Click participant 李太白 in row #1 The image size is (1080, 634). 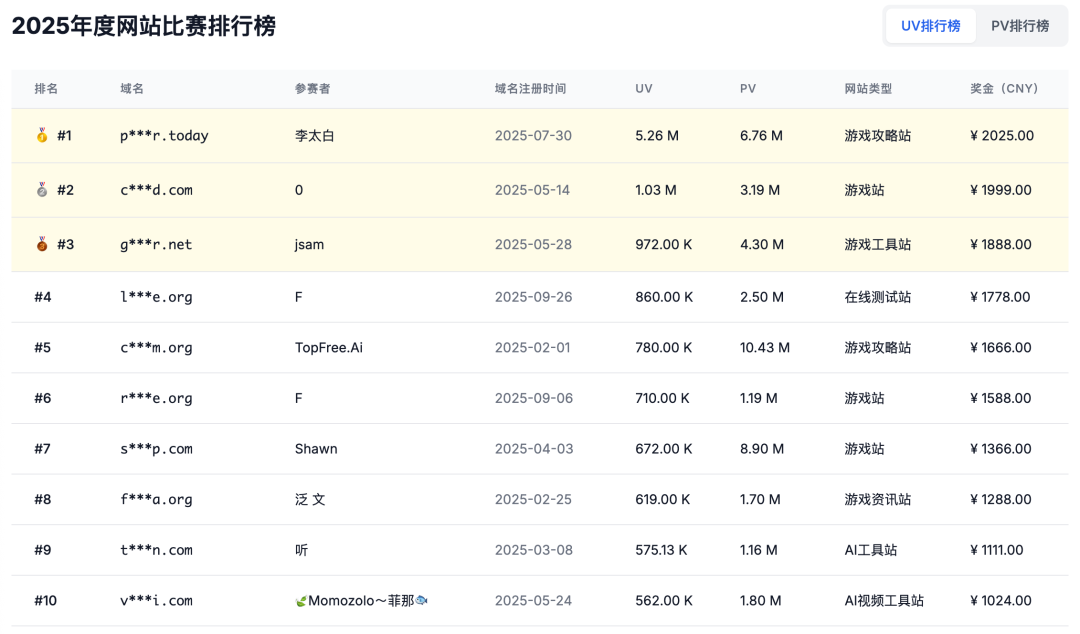314,135
